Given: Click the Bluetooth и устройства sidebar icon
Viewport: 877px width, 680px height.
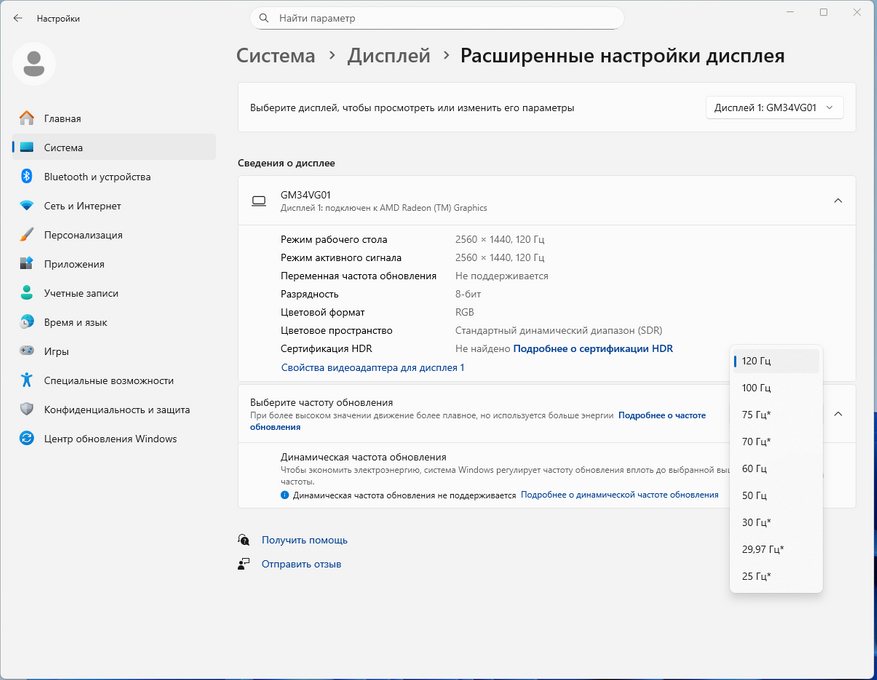Looking at the screenshot, I should coord(26,177).
